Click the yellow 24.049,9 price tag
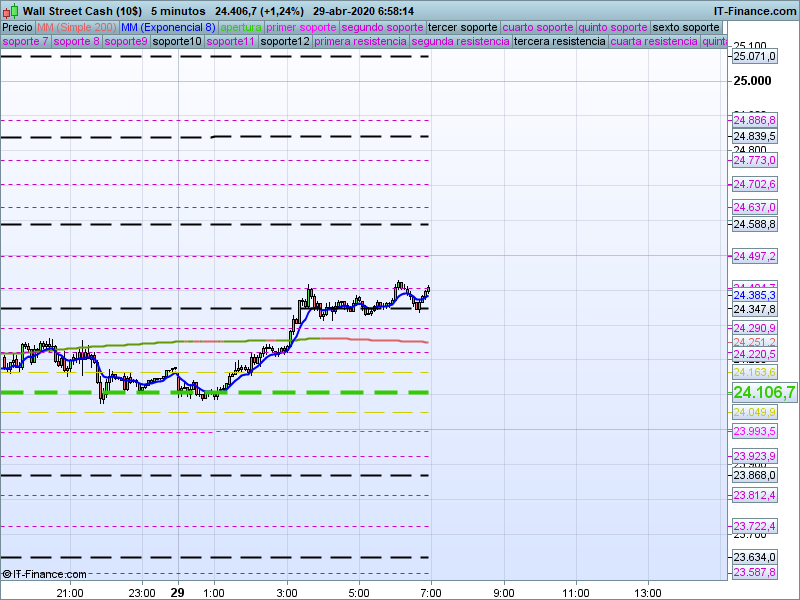Screen dimensions: 800x600 pyautogui.click(x=755, y=412)
